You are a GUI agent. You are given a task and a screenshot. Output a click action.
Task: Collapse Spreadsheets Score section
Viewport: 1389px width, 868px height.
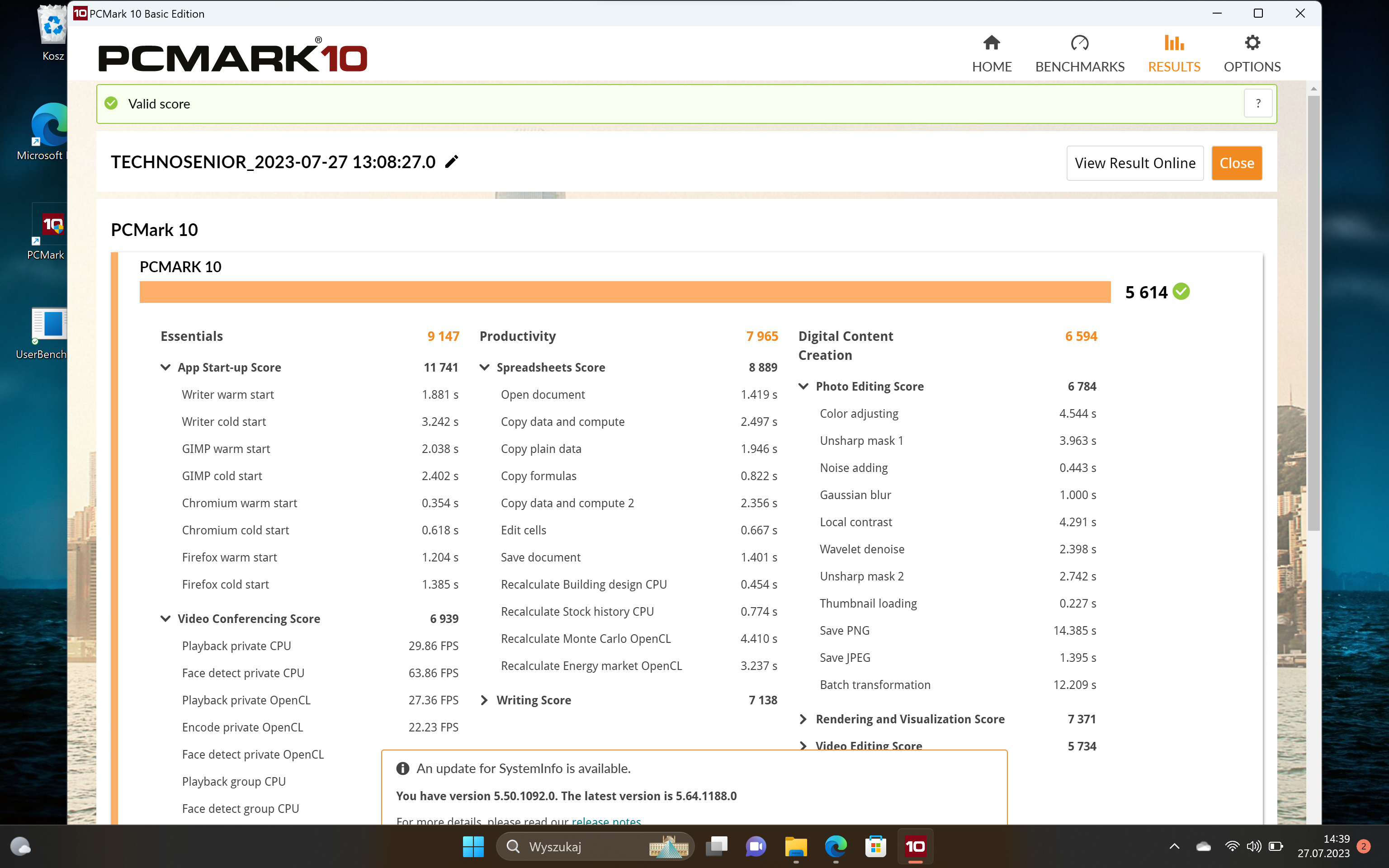tap(484, 368)
